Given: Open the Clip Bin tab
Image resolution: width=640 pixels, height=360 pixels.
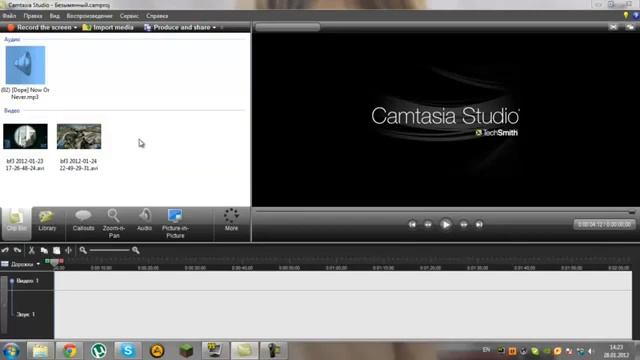Looking at the screenshot, I should (16, 223).
